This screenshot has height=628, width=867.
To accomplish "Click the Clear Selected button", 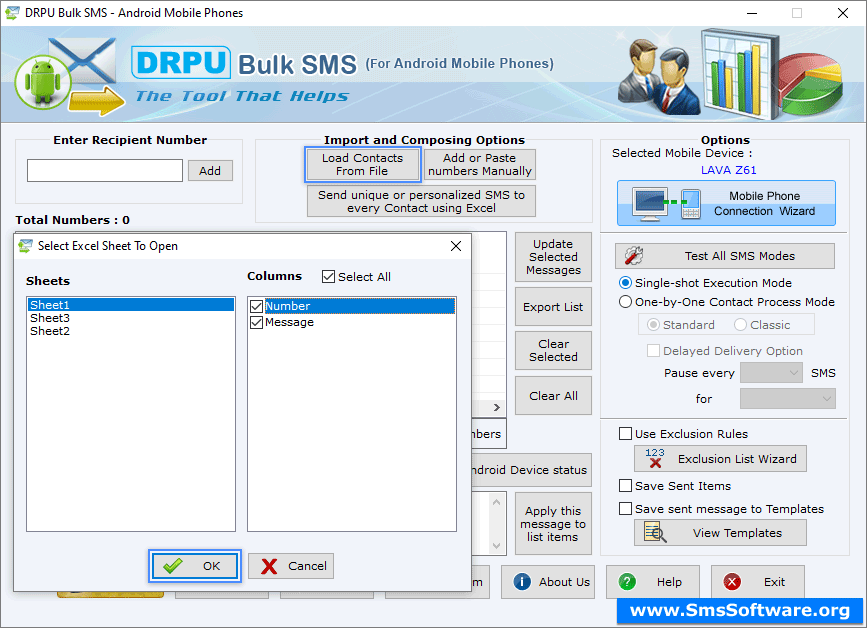I will click(553, 350).
